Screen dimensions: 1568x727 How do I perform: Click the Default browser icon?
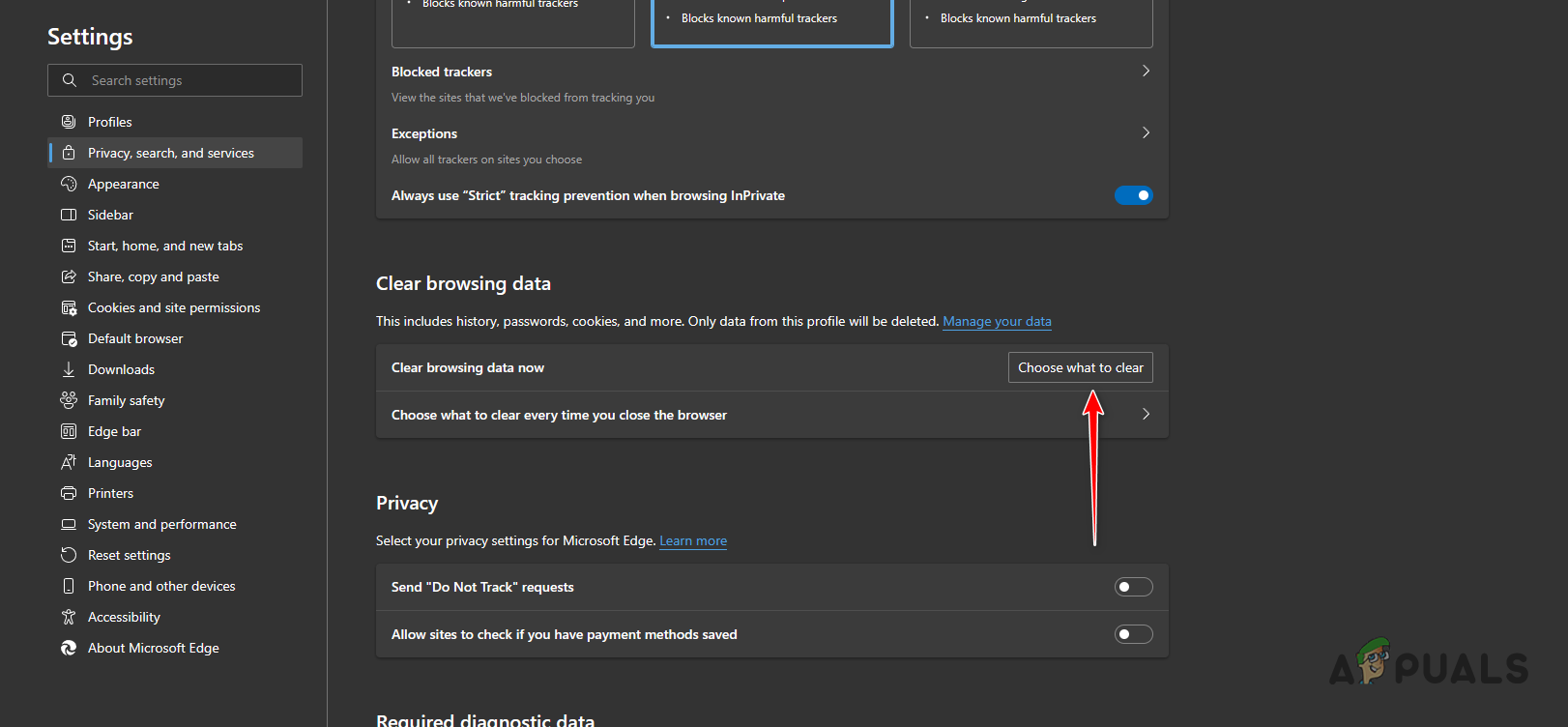point(69,338)
